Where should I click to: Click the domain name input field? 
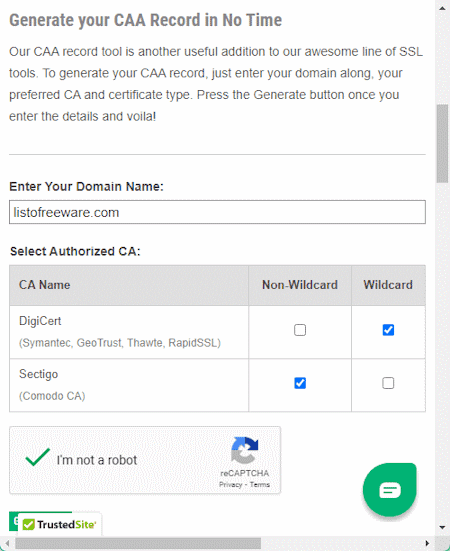pyautogui.click(x=217, y=212)
